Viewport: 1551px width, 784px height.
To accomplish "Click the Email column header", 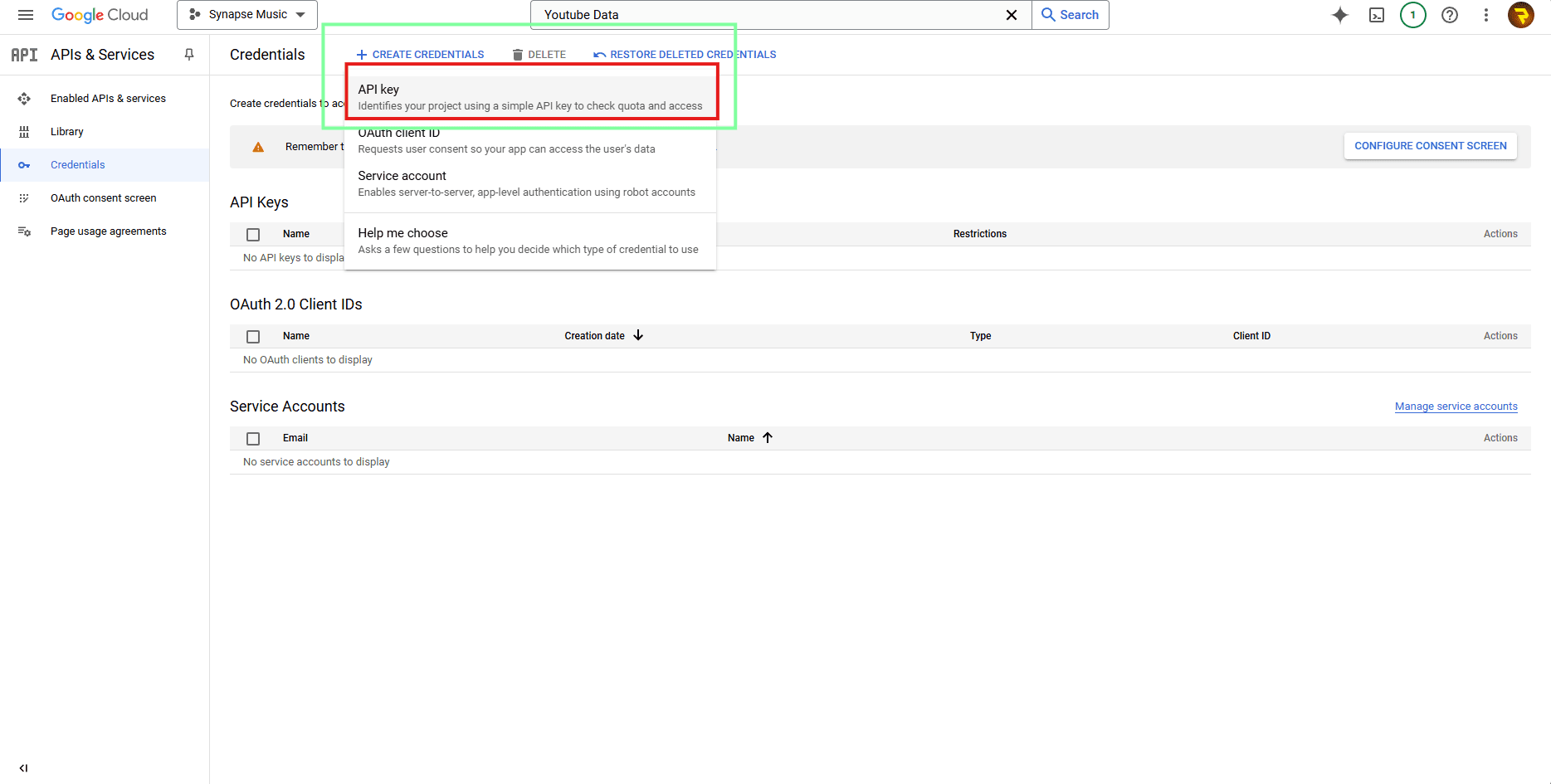I will coord(295,438).
